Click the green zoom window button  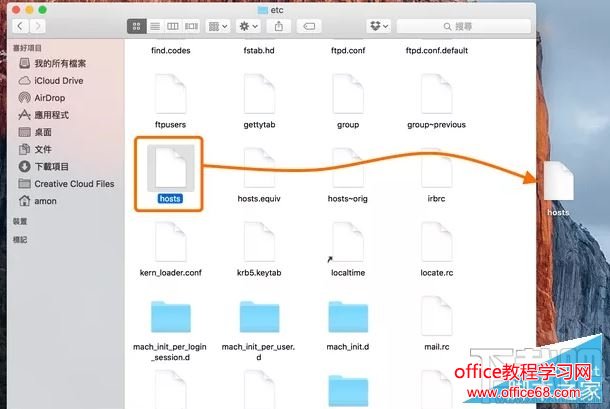[42, 10]
